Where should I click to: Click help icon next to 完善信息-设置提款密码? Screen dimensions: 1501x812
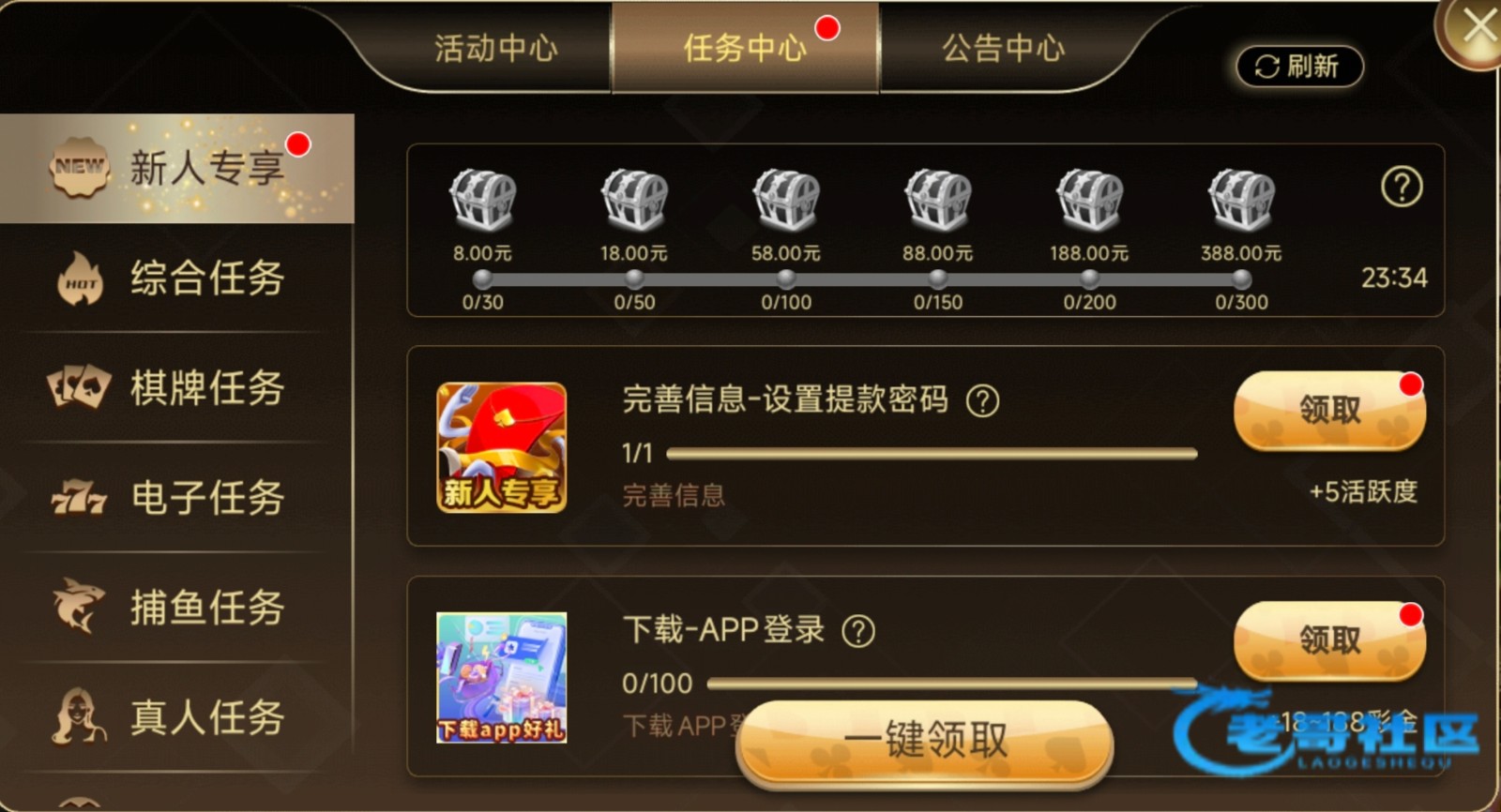[x=982, y=401]
